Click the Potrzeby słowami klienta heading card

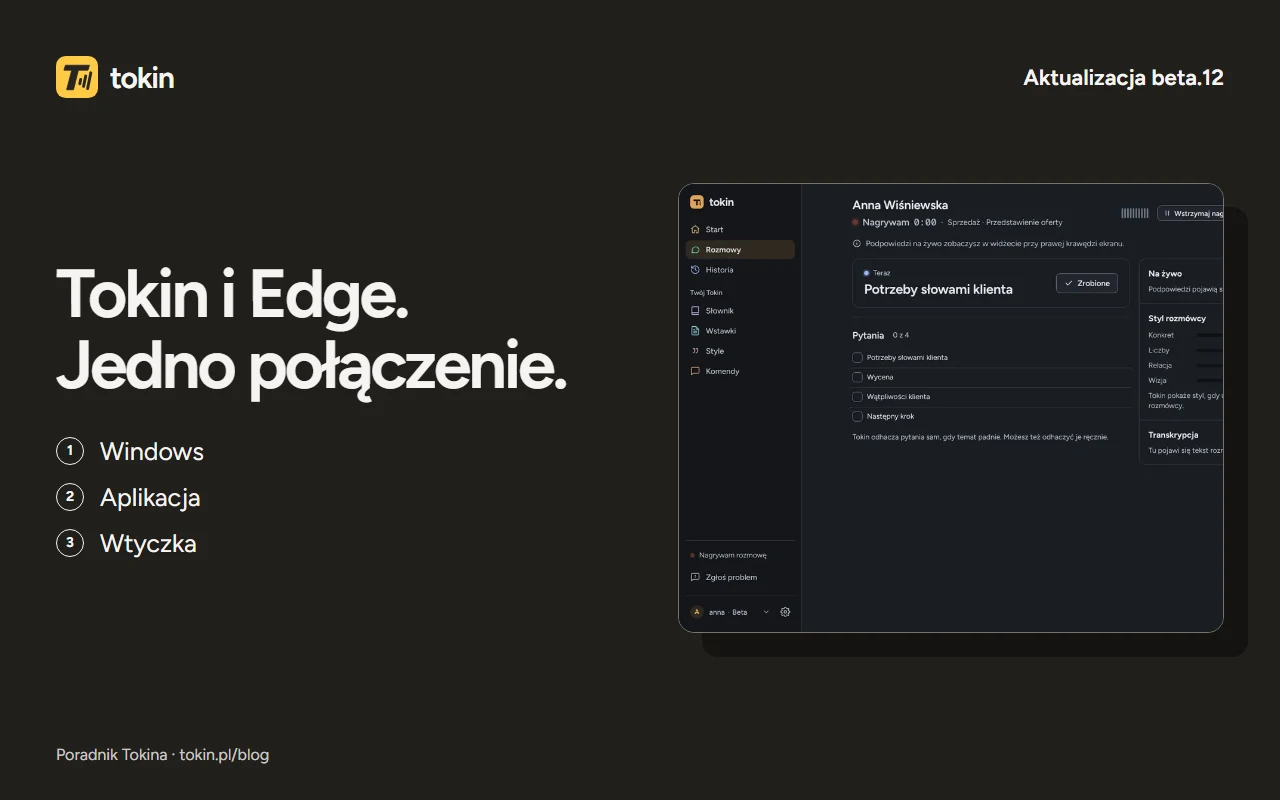point(991,283)
